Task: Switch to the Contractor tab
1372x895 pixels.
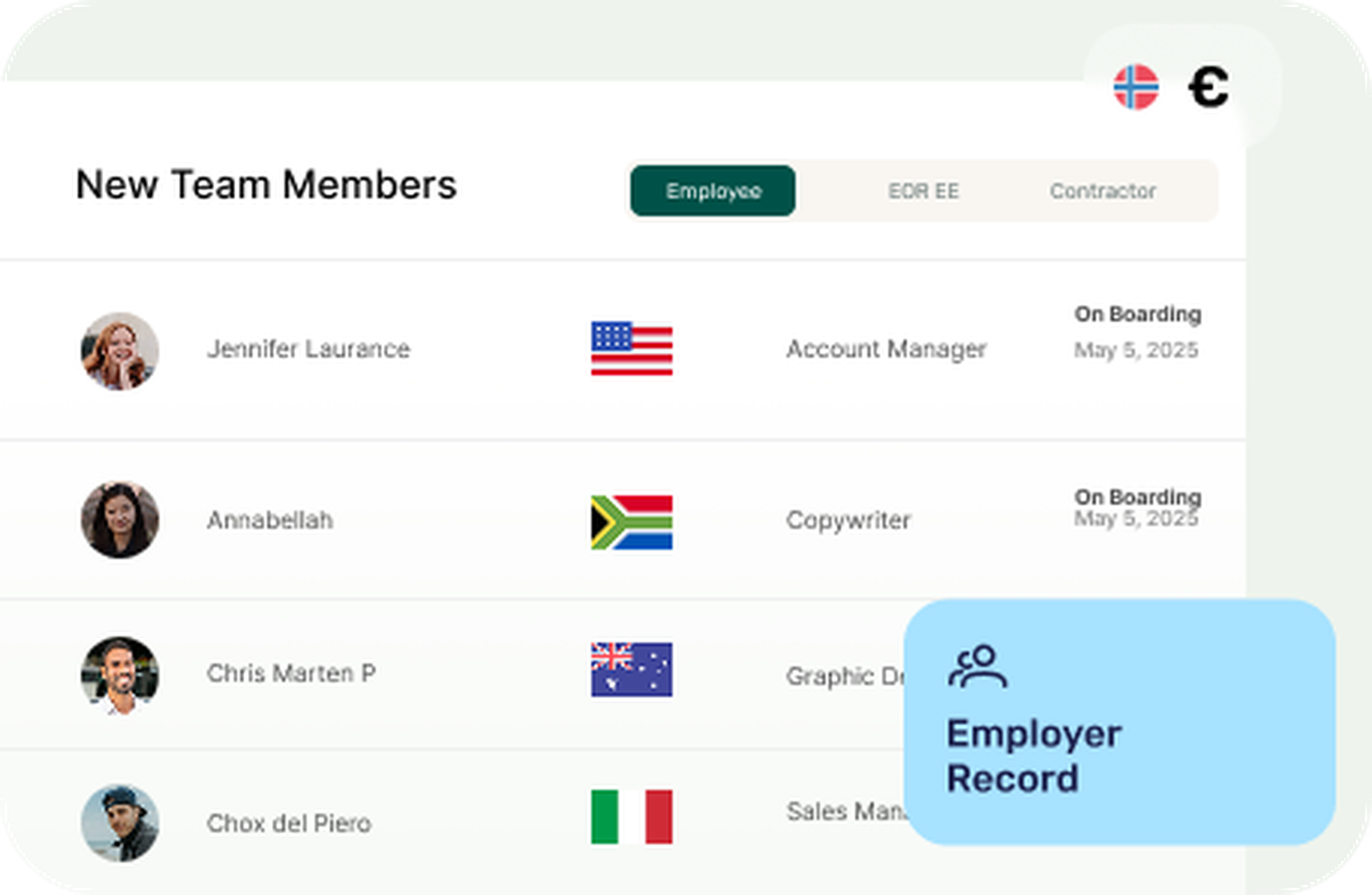Action: pyautogui.click(x=1102, y=191)
